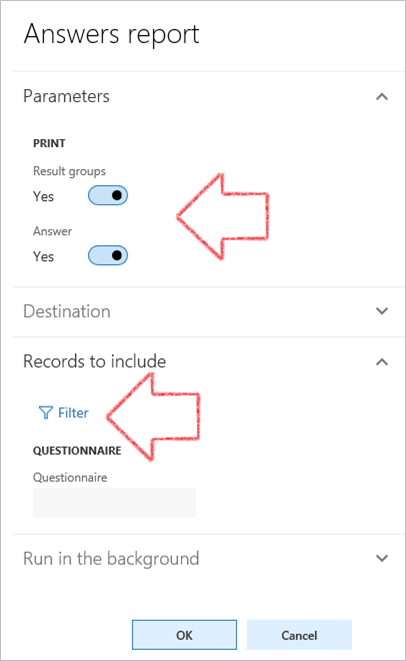Click the Cancel button
406x661 pixels.
pos(299,635)
